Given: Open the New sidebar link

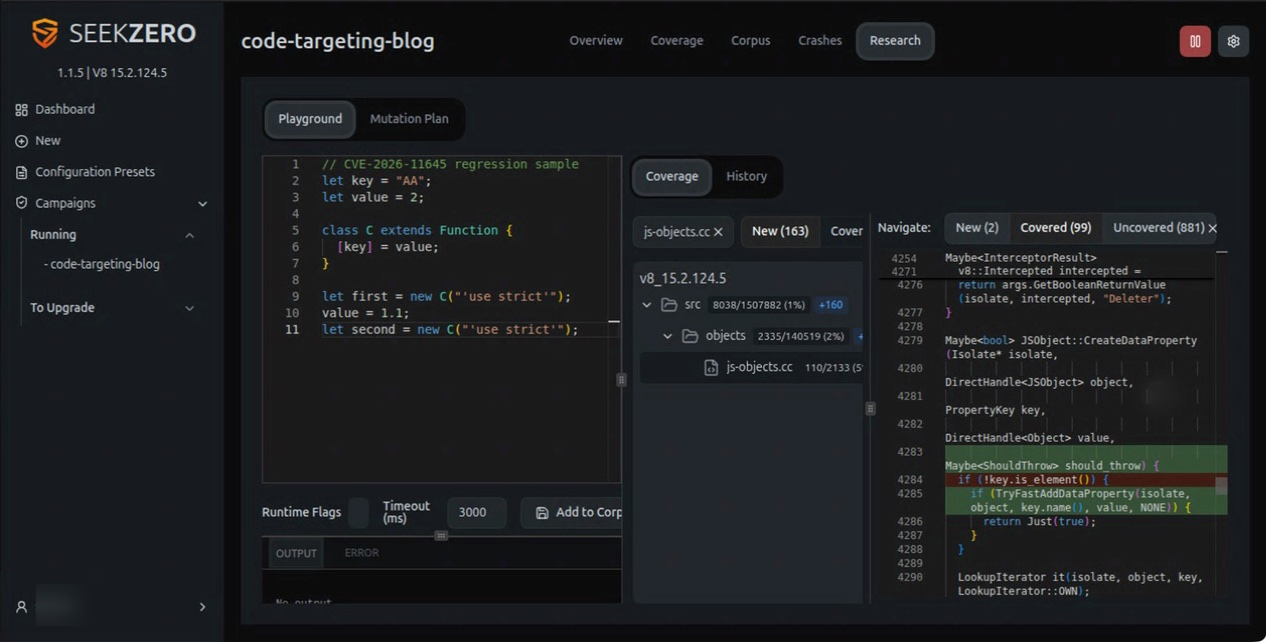Looking at the screenshot, I should point(48,141).
